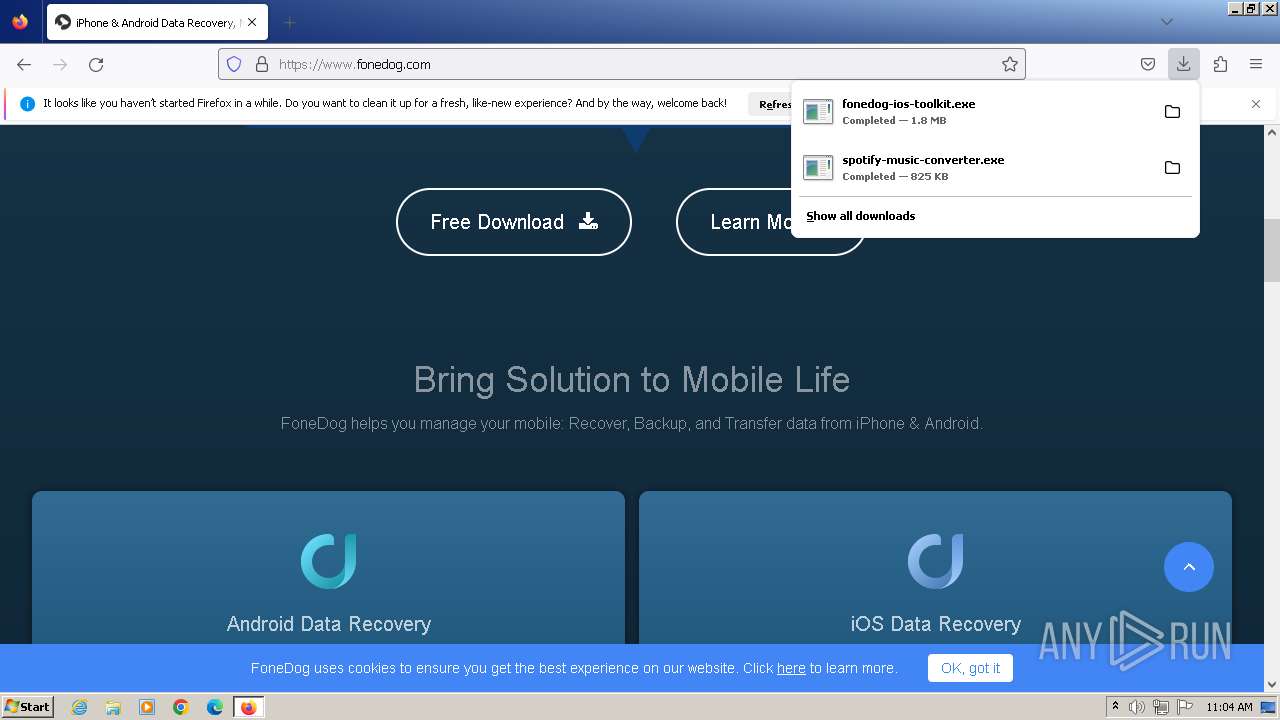Open the Windows Start menu
This screenshot has width=1280, height=720.
(28, 707)
